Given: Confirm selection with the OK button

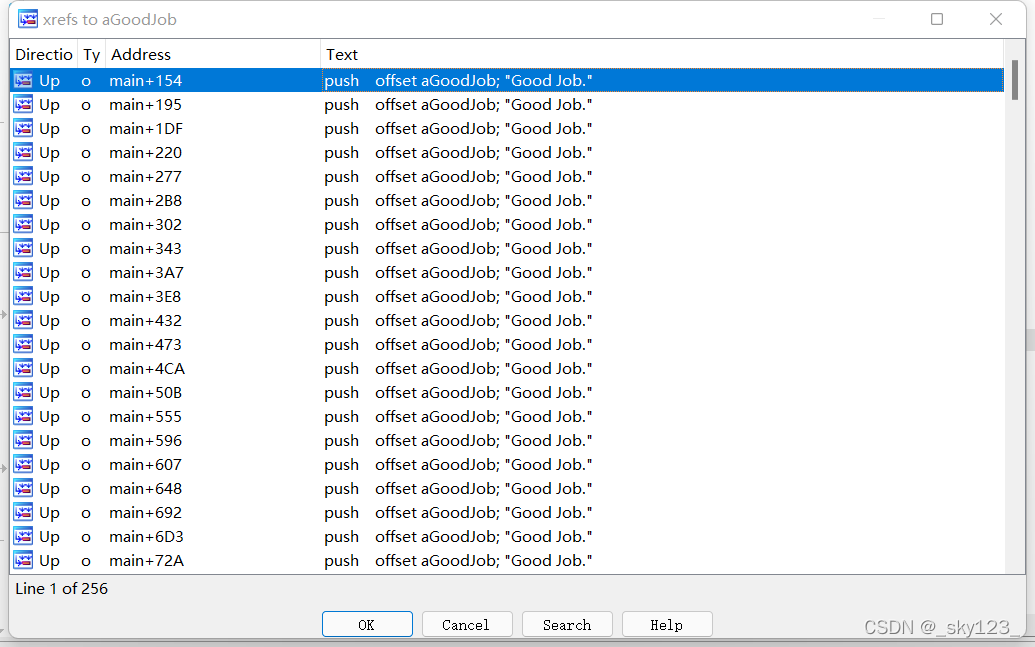Looking at the screenshot, I should (367, 625).
